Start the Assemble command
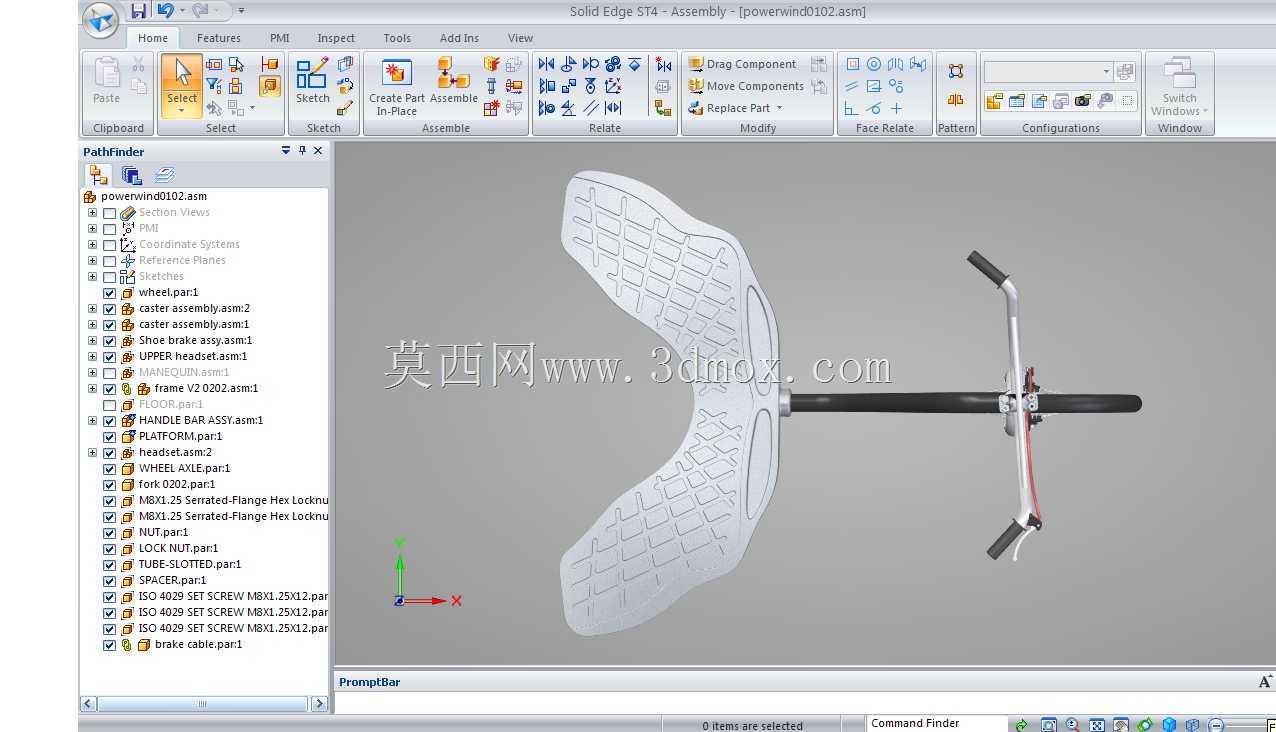 pos(454,81)
